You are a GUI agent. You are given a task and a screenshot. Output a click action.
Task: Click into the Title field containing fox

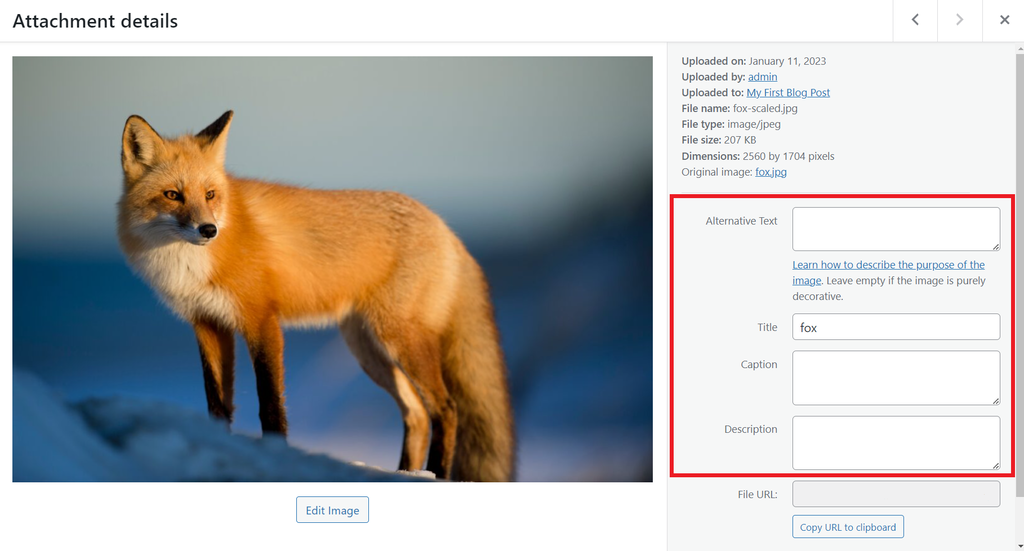point(895,327)
